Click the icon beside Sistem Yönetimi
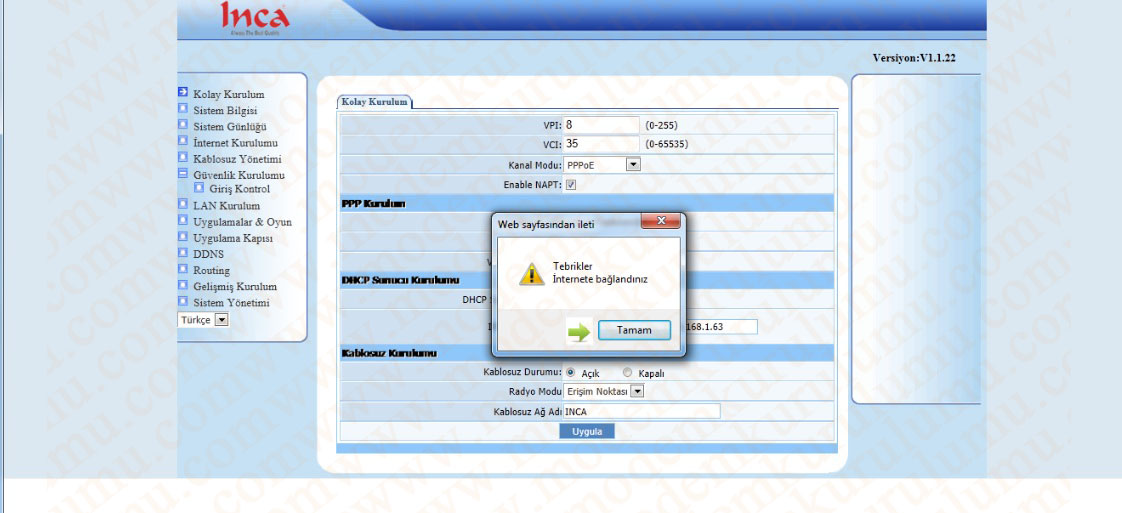 (182, 301)
